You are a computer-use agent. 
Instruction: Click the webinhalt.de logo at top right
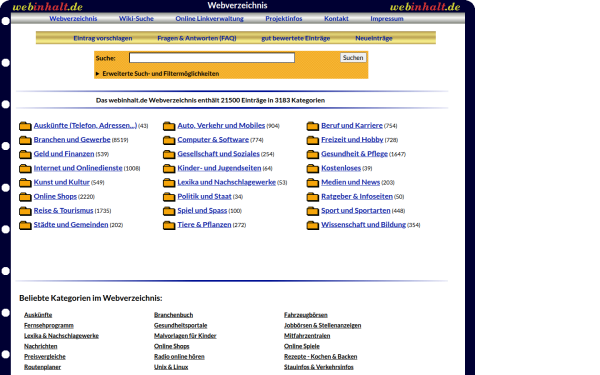click(425, 7)
